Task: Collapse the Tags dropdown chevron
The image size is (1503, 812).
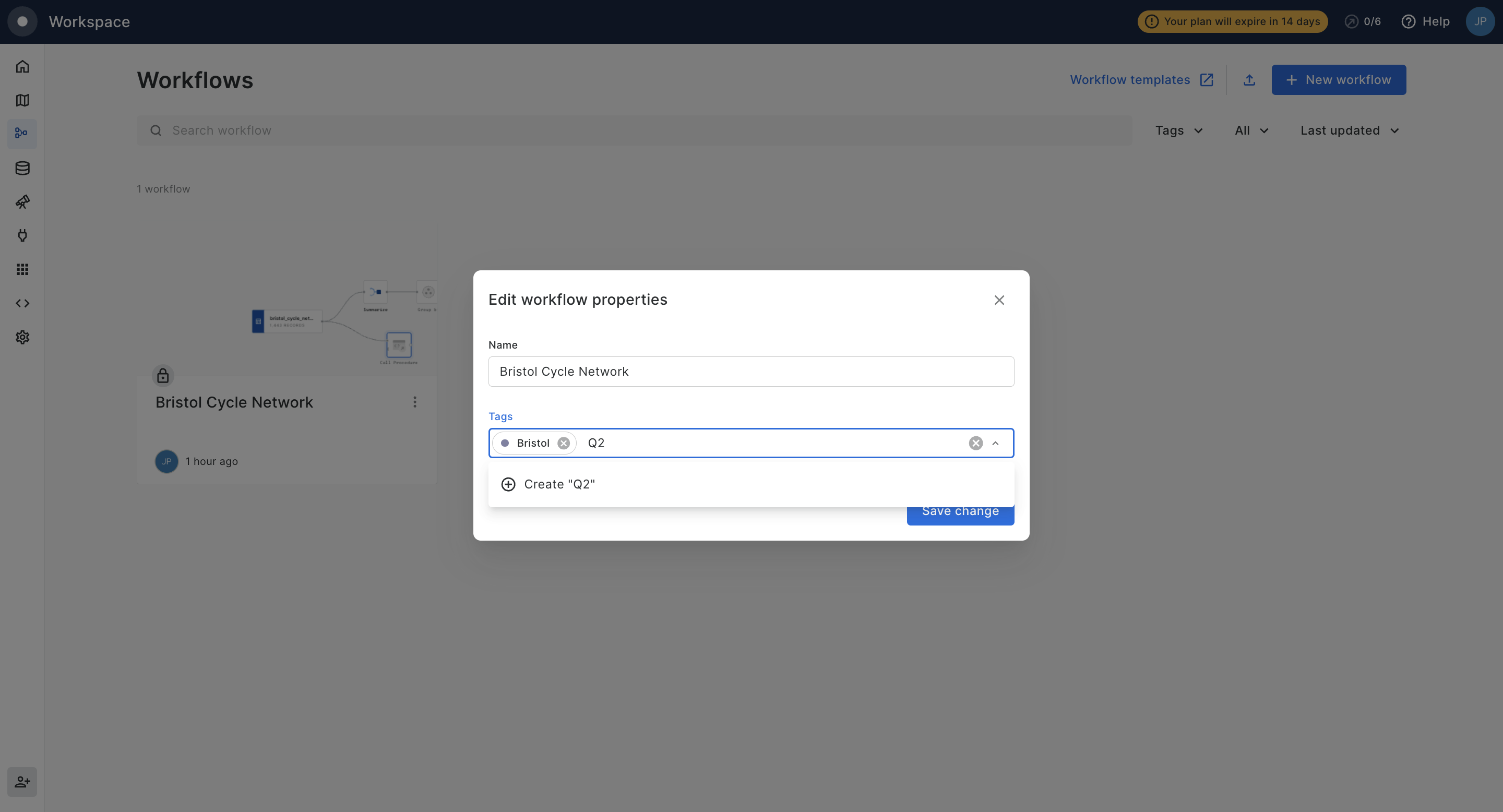Action: tap(995, 444)
